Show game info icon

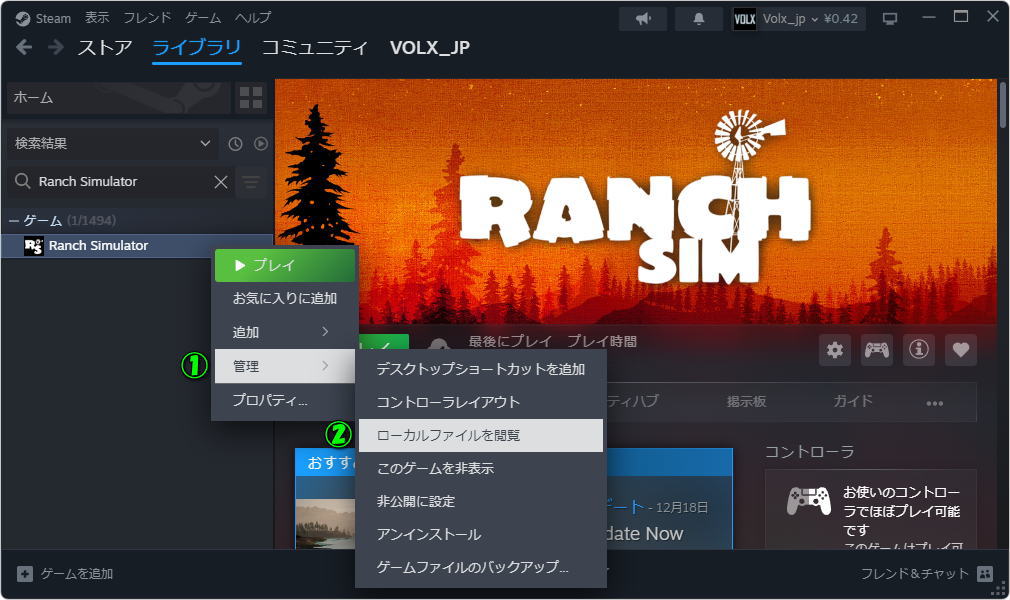click(919, 350)
